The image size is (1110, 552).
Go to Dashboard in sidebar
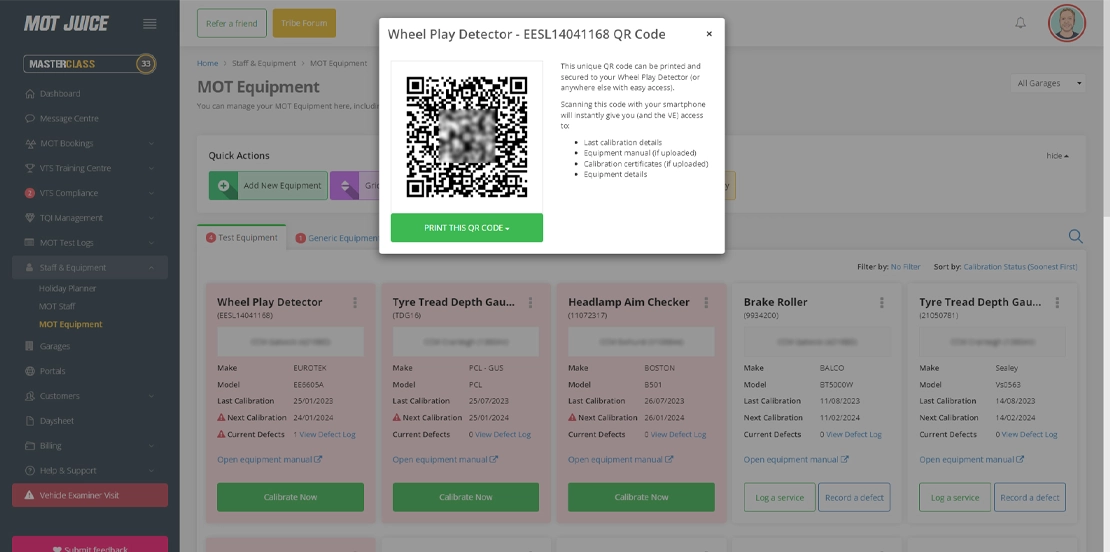[x=60, y=93]
